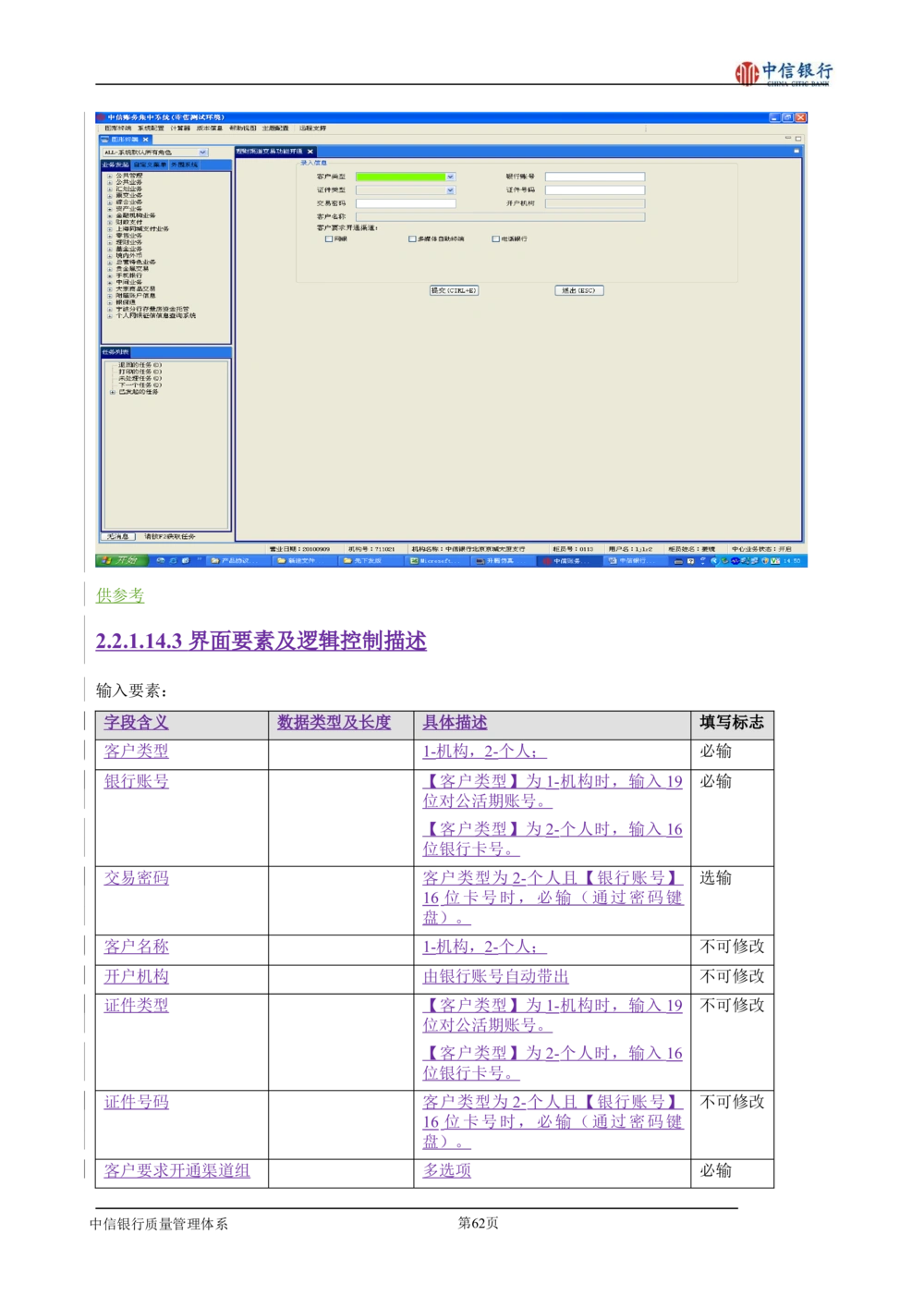Click the CITIC Bank logo at top right
924x1308 pixels.
point(780,73)
